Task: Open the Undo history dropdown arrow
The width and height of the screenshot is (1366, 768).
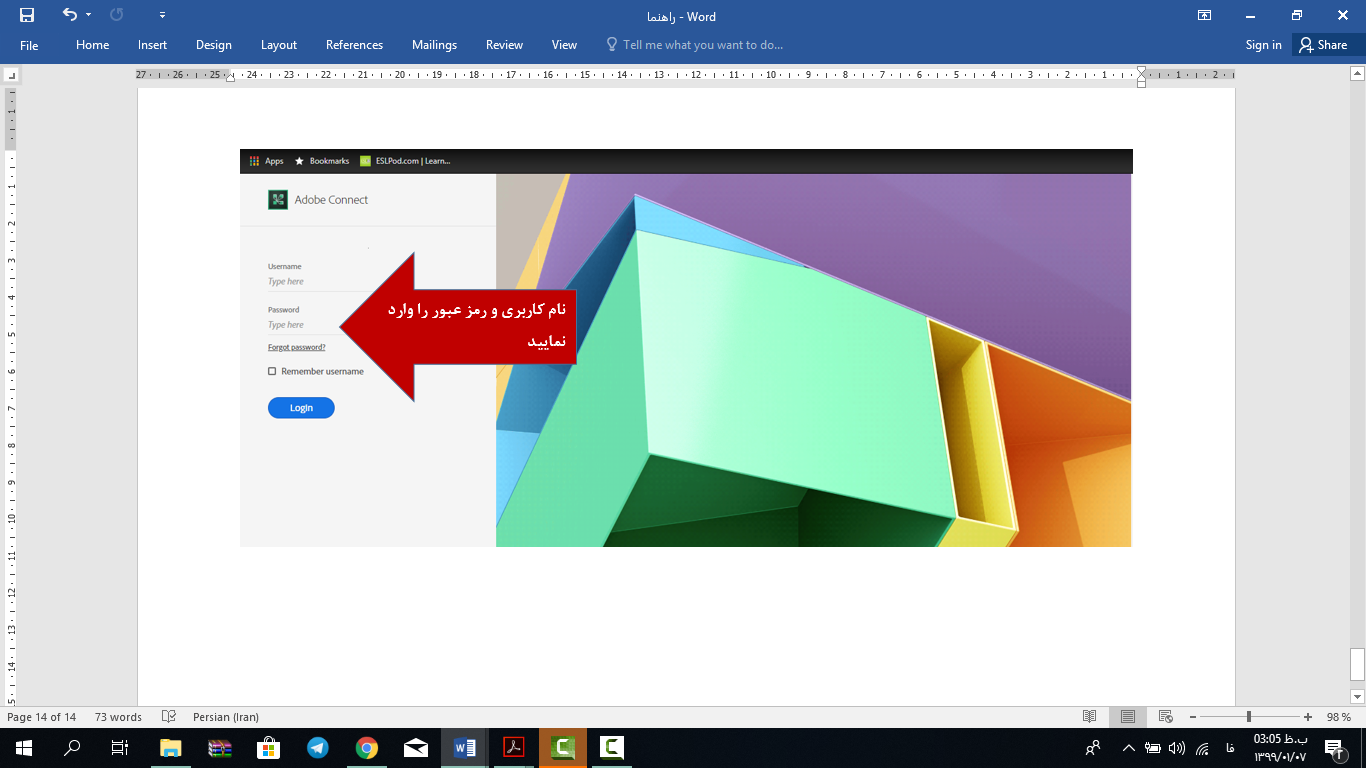Action: tap(89, 15)
